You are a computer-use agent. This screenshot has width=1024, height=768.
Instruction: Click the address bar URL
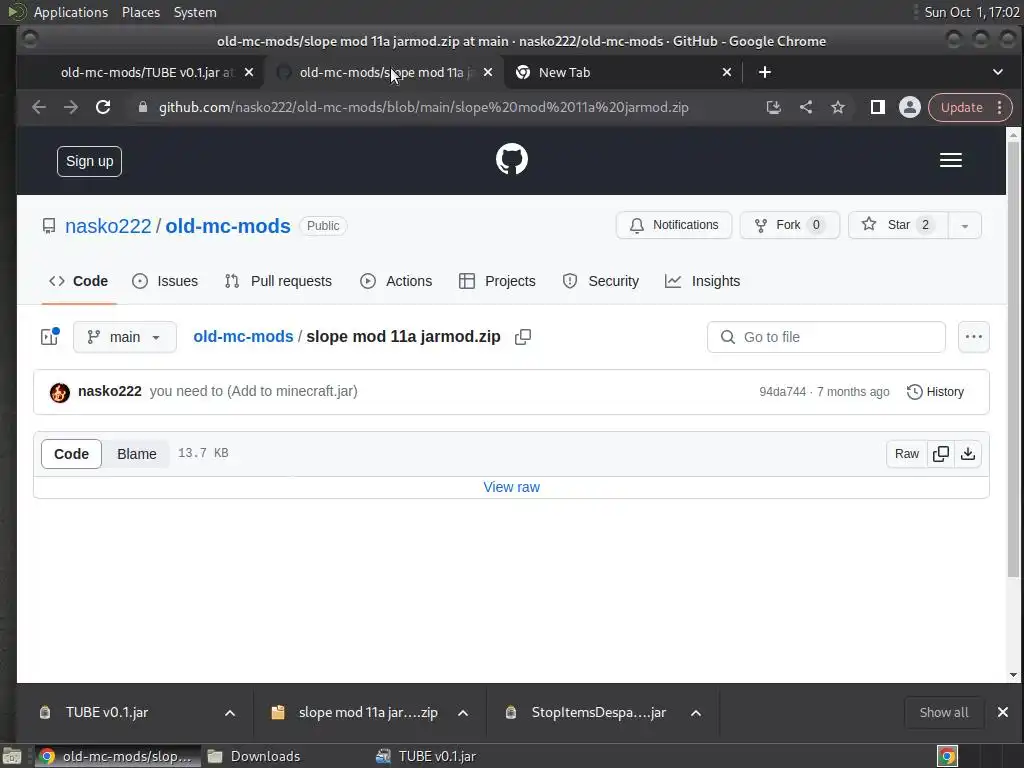[x=424, y=107]
